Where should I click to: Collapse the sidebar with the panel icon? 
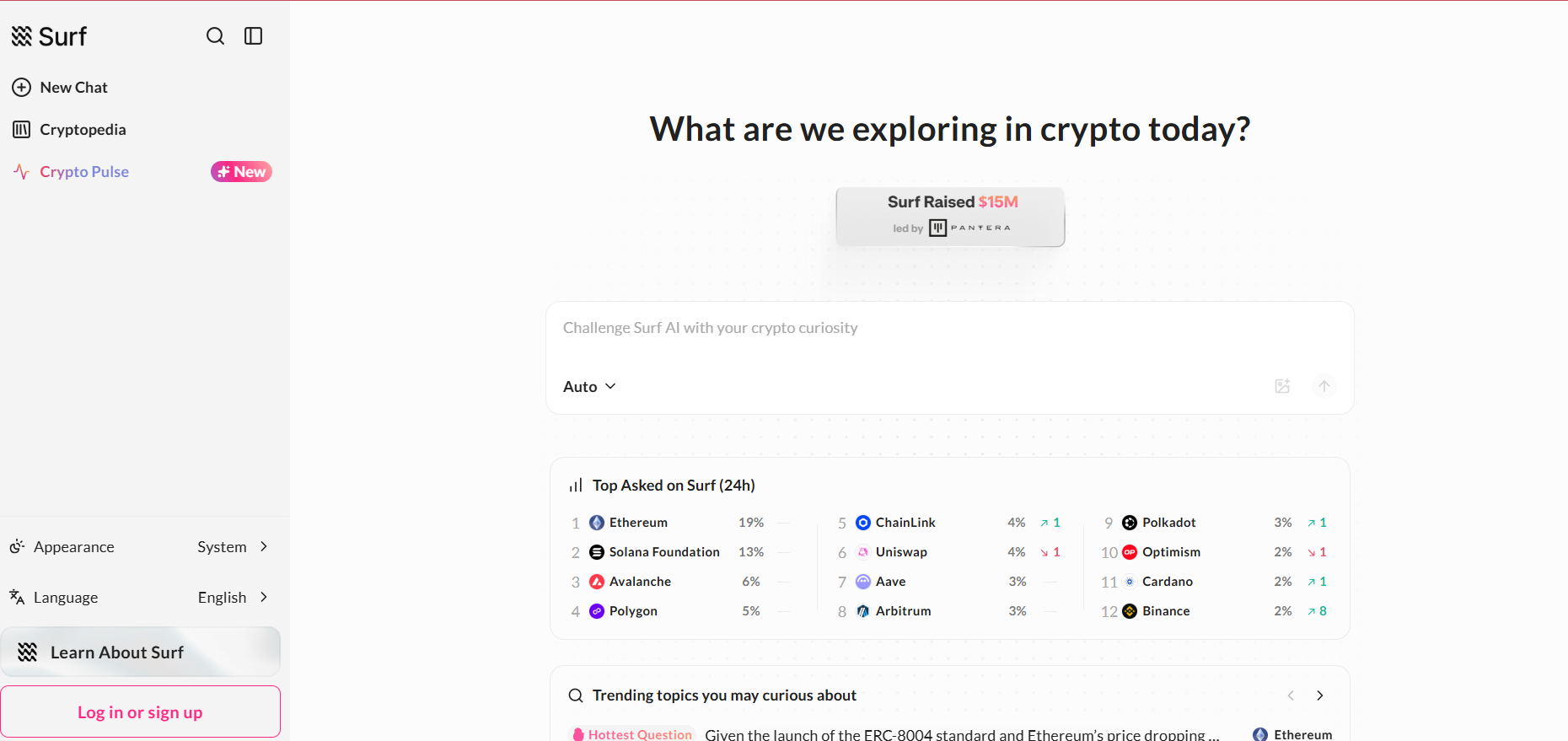pyautogui.click(x=254, y=36)
